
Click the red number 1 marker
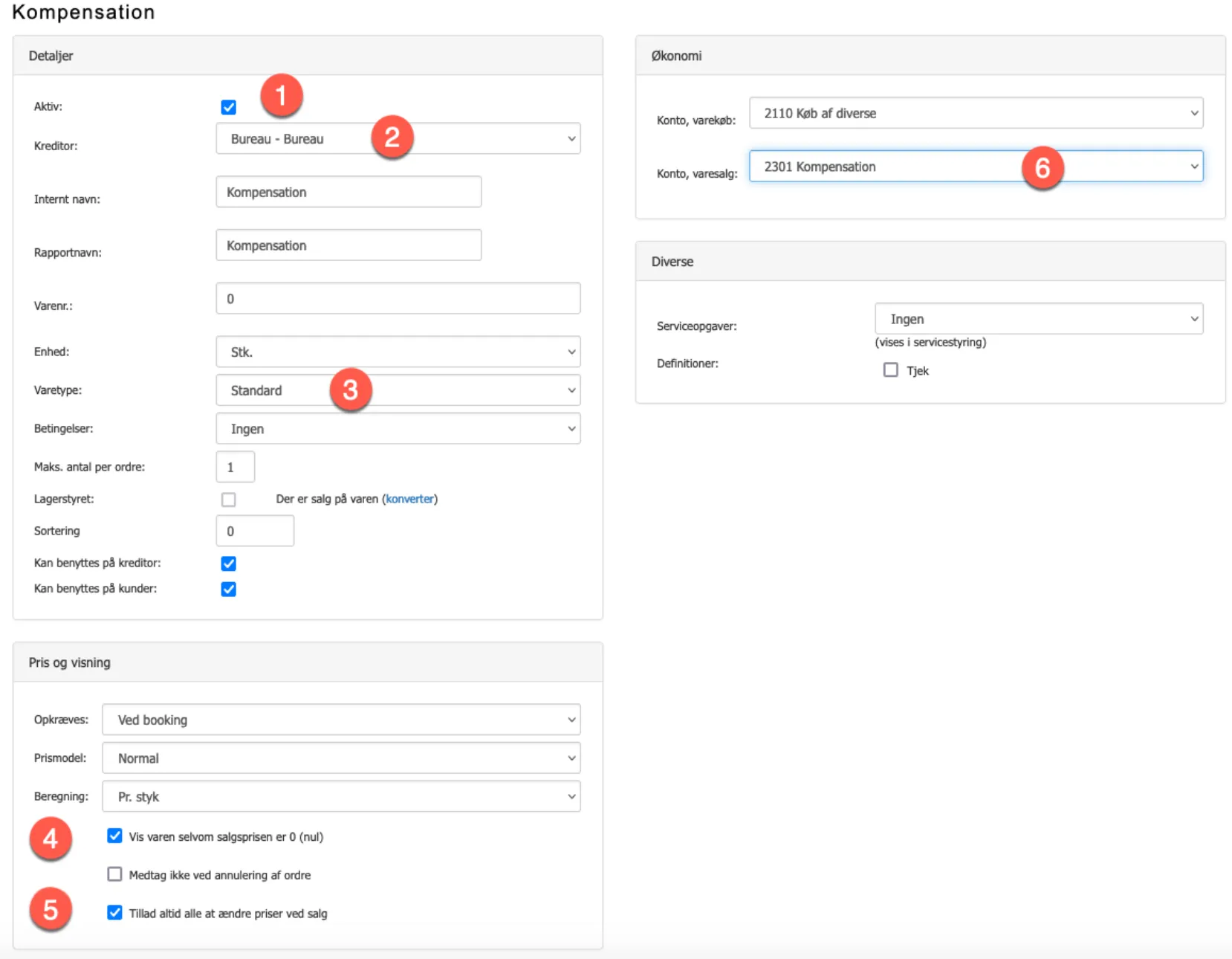coord(281,95)
